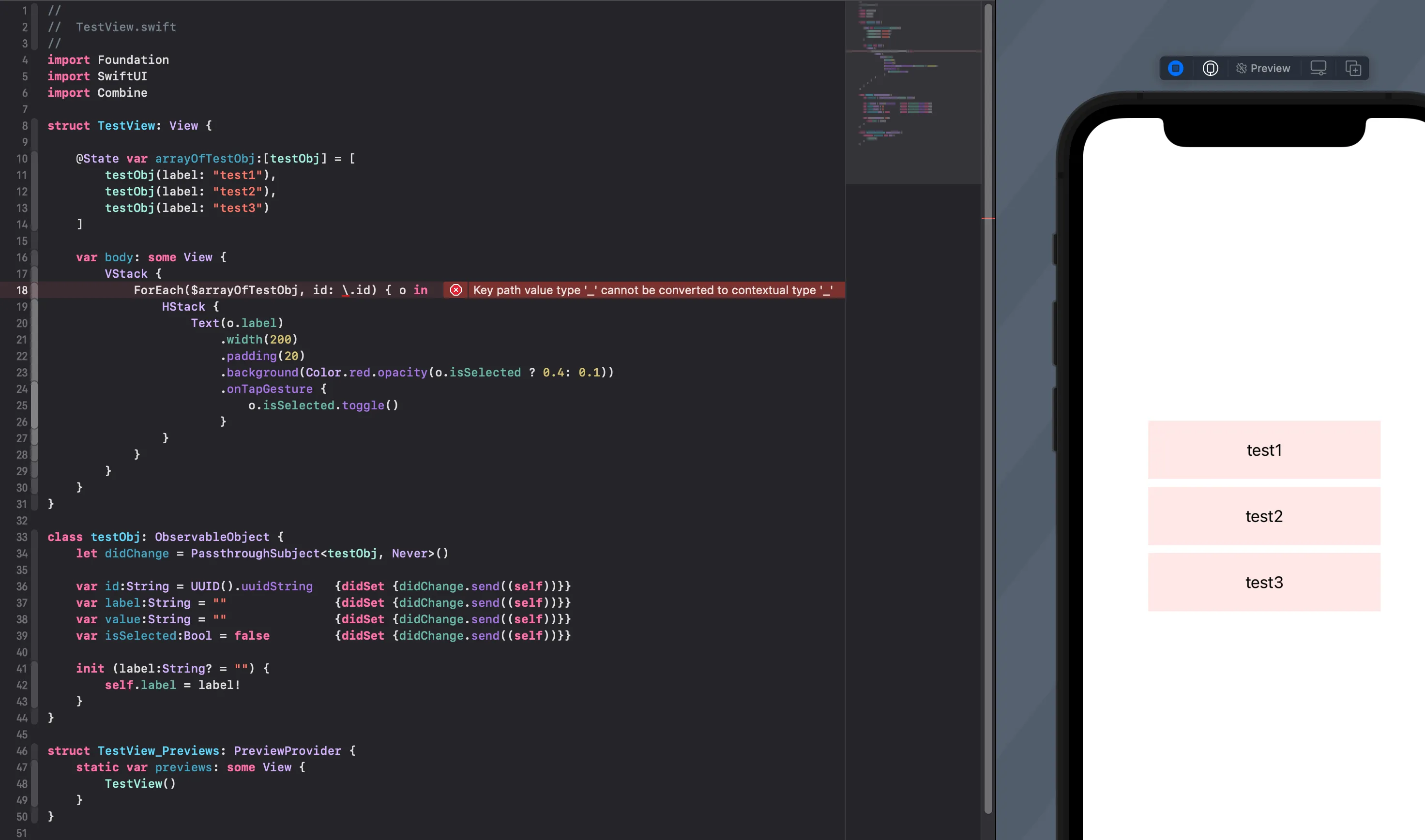Click the preview on device icon
Image resolution: width=1425 pixels, height=840 pixels.
(x=1210, y=69)
